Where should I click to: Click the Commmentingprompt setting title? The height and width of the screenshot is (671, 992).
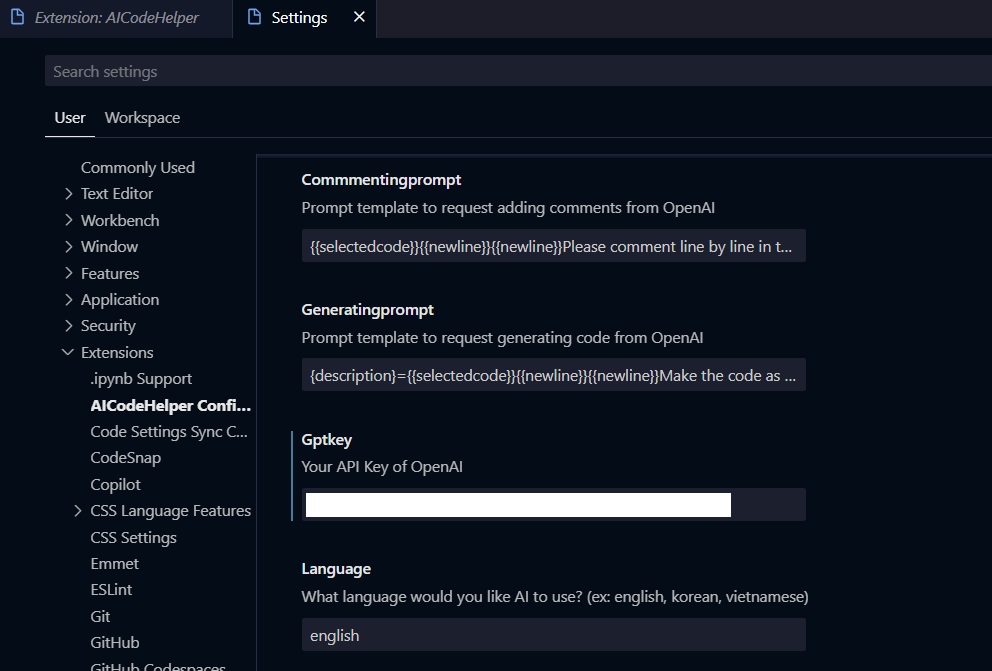(x=381, y=180)
